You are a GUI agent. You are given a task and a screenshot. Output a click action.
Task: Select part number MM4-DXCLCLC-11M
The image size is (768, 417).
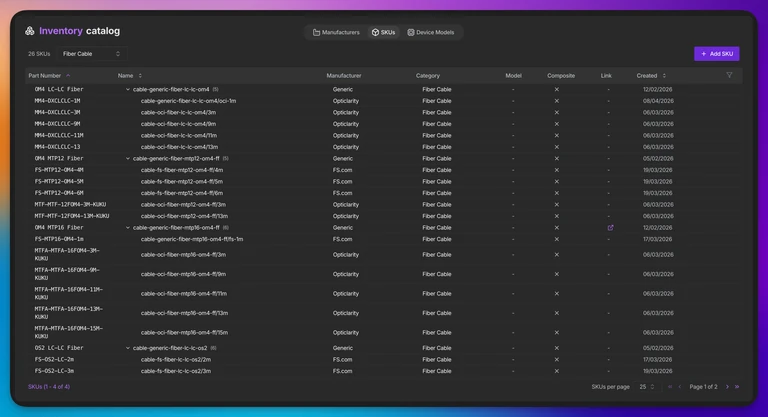click(x=59, y=136)
